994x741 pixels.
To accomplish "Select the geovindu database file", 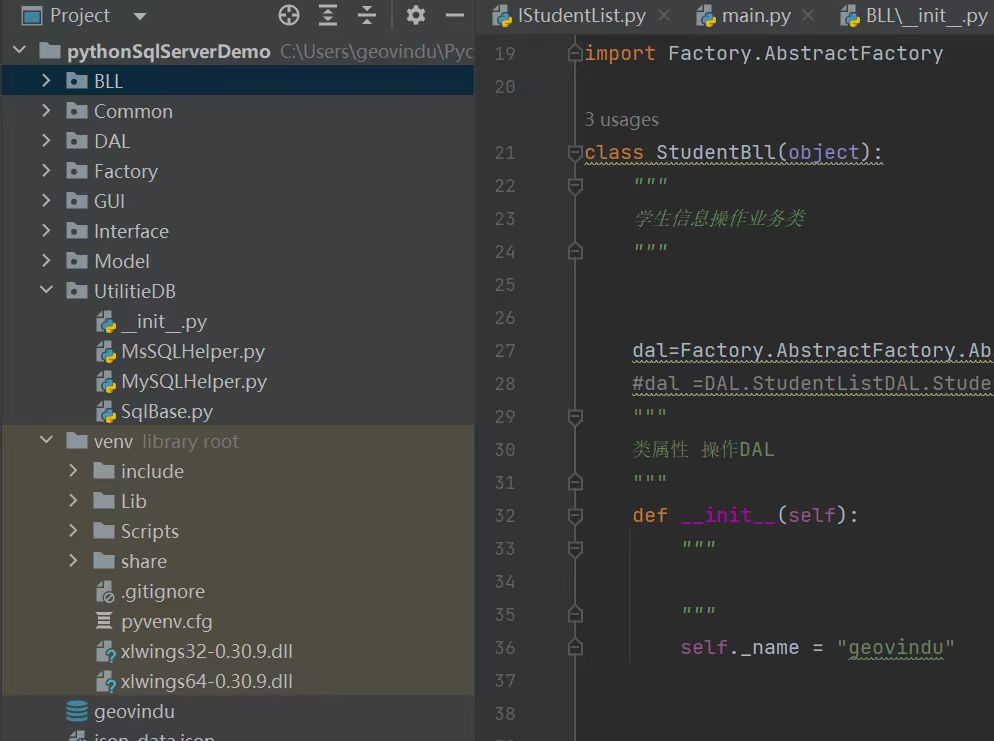I will tap(134, 712).
